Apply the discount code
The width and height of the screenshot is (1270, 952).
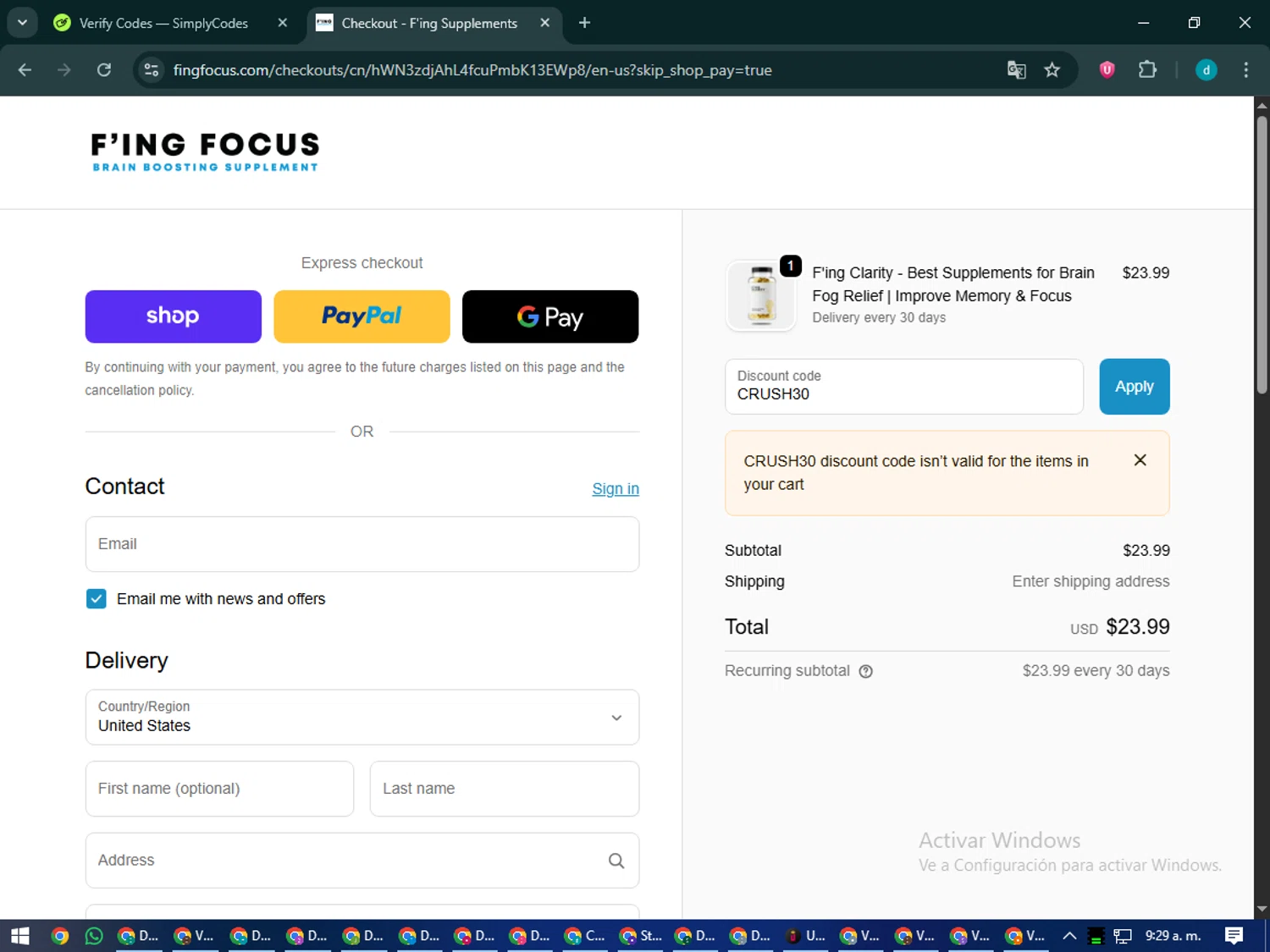click(x=1135, y=387)
